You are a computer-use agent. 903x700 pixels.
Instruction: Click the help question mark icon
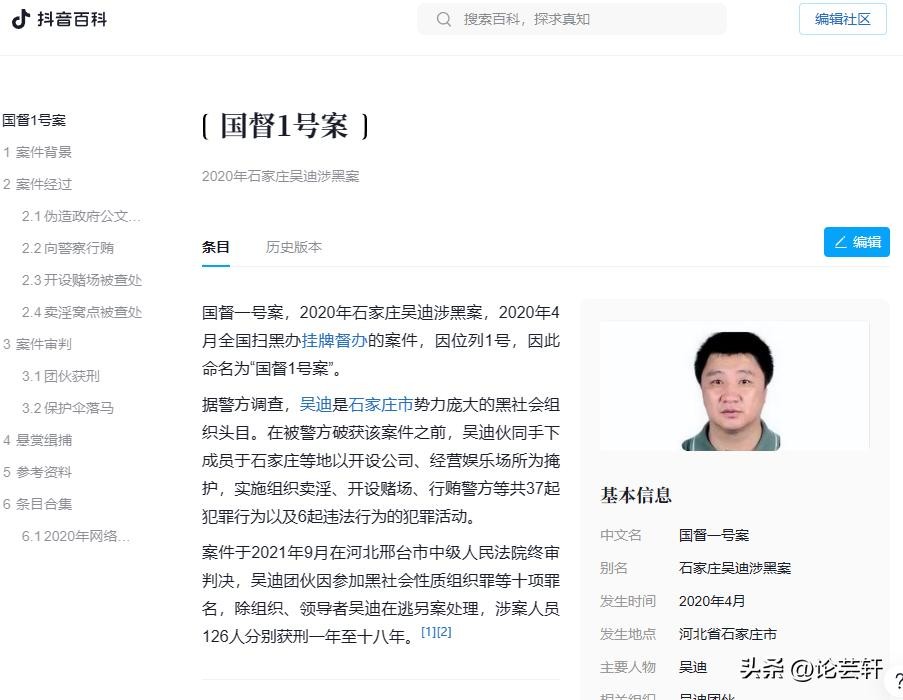897,681
